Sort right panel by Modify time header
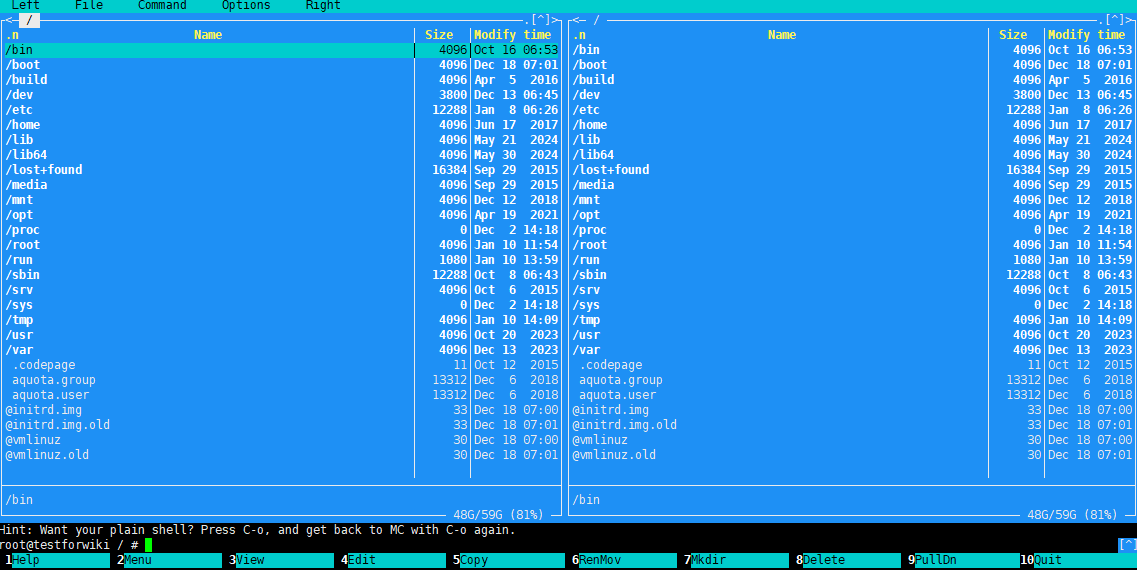 (1086, 35)
